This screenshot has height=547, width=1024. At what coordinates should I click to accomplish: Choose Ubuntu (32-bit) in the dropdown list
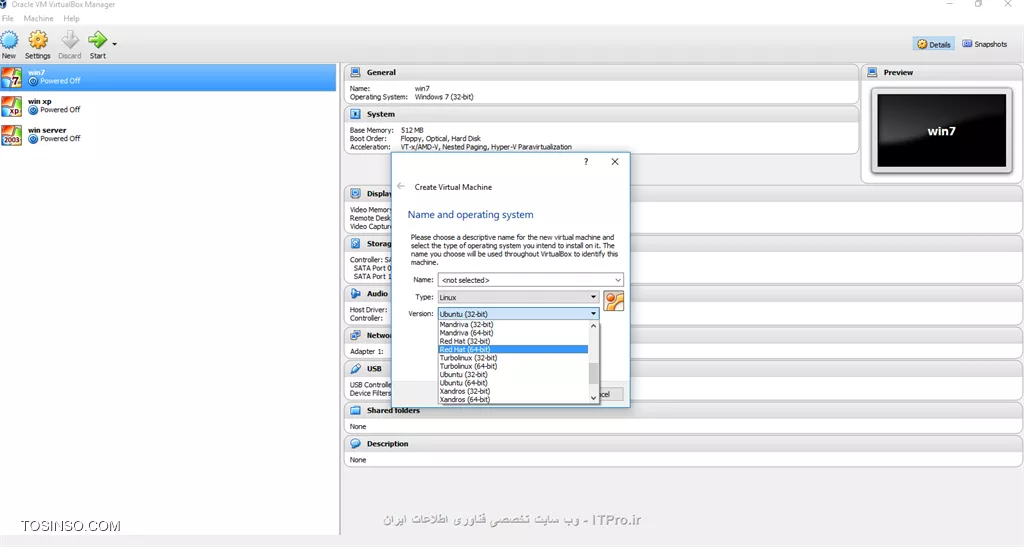click(x=513, y=375)
